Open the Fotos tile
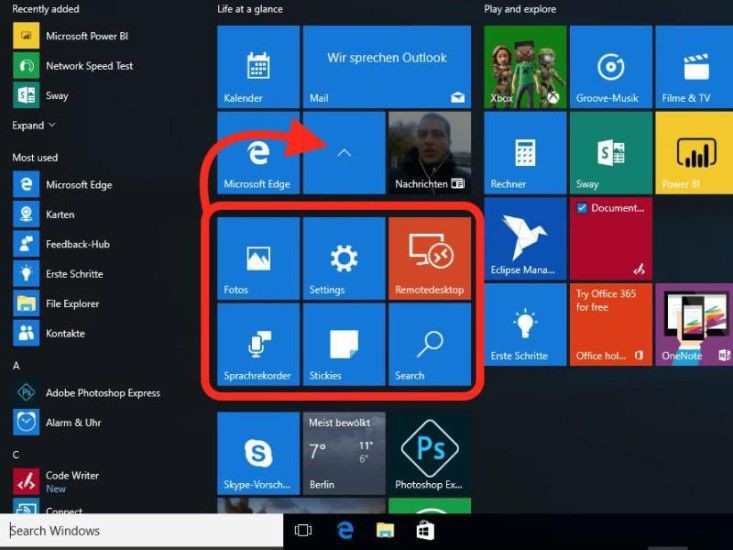 [x=258, y=258]
